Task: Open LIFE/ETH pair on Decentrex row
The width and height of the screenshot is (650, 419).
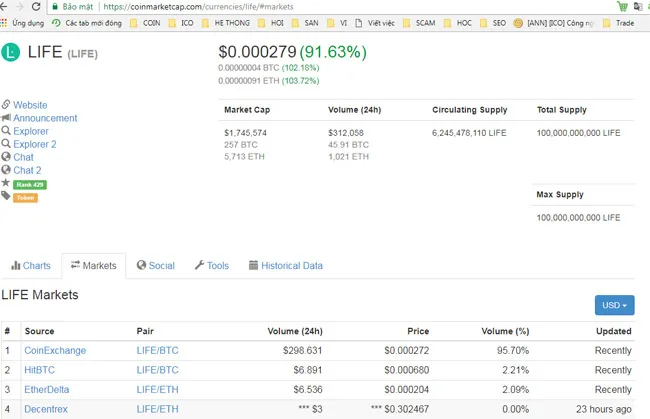Action: [158, 409]
